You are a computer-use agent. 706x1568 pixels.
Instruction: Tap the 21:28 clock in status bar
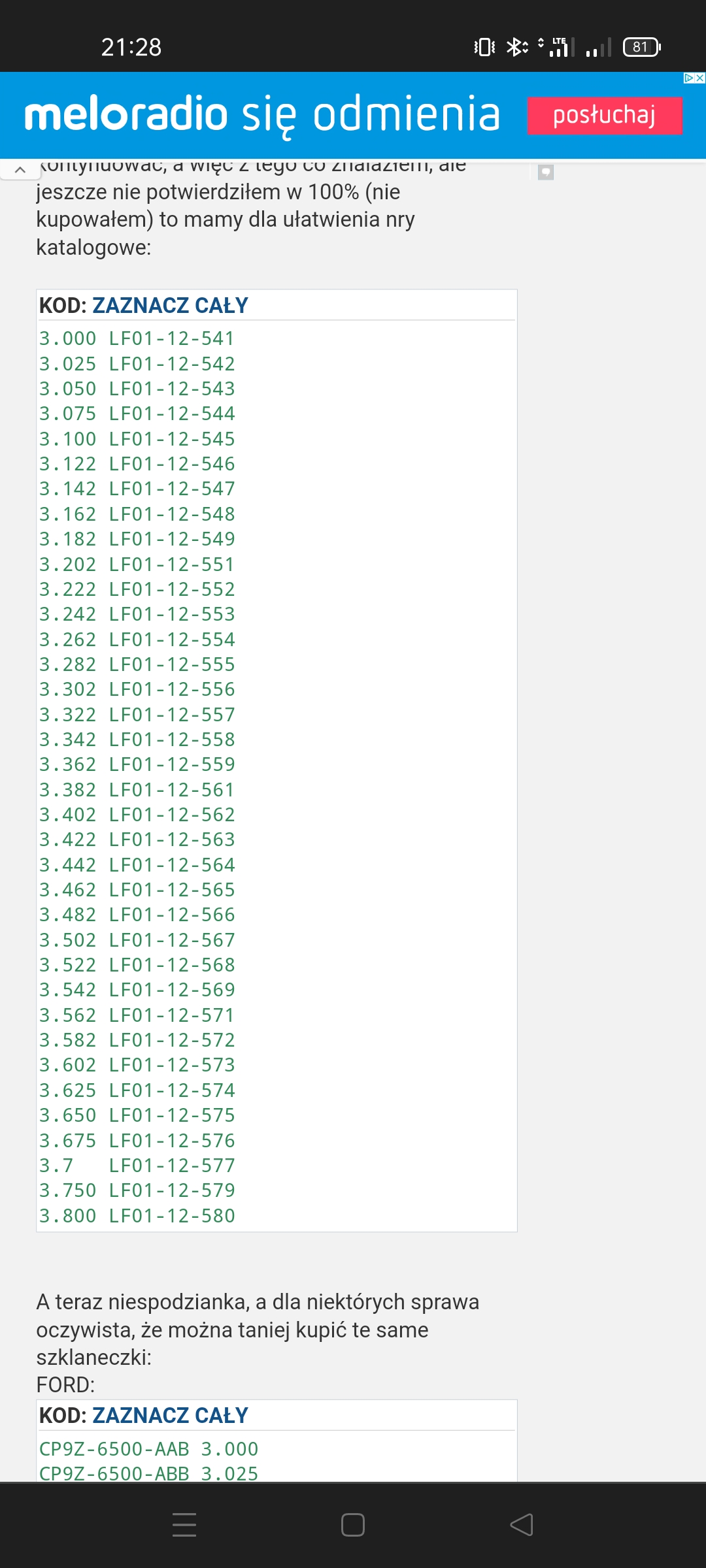click(131, 47)
